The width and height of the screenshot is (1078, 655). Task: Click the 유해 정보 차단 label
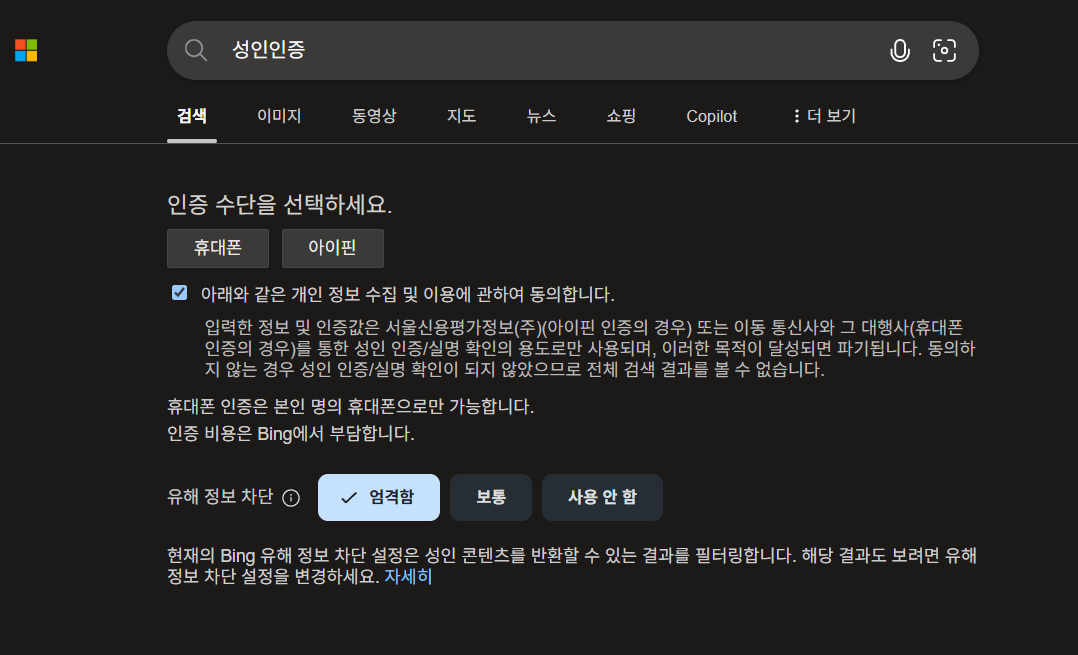point(220,497)
